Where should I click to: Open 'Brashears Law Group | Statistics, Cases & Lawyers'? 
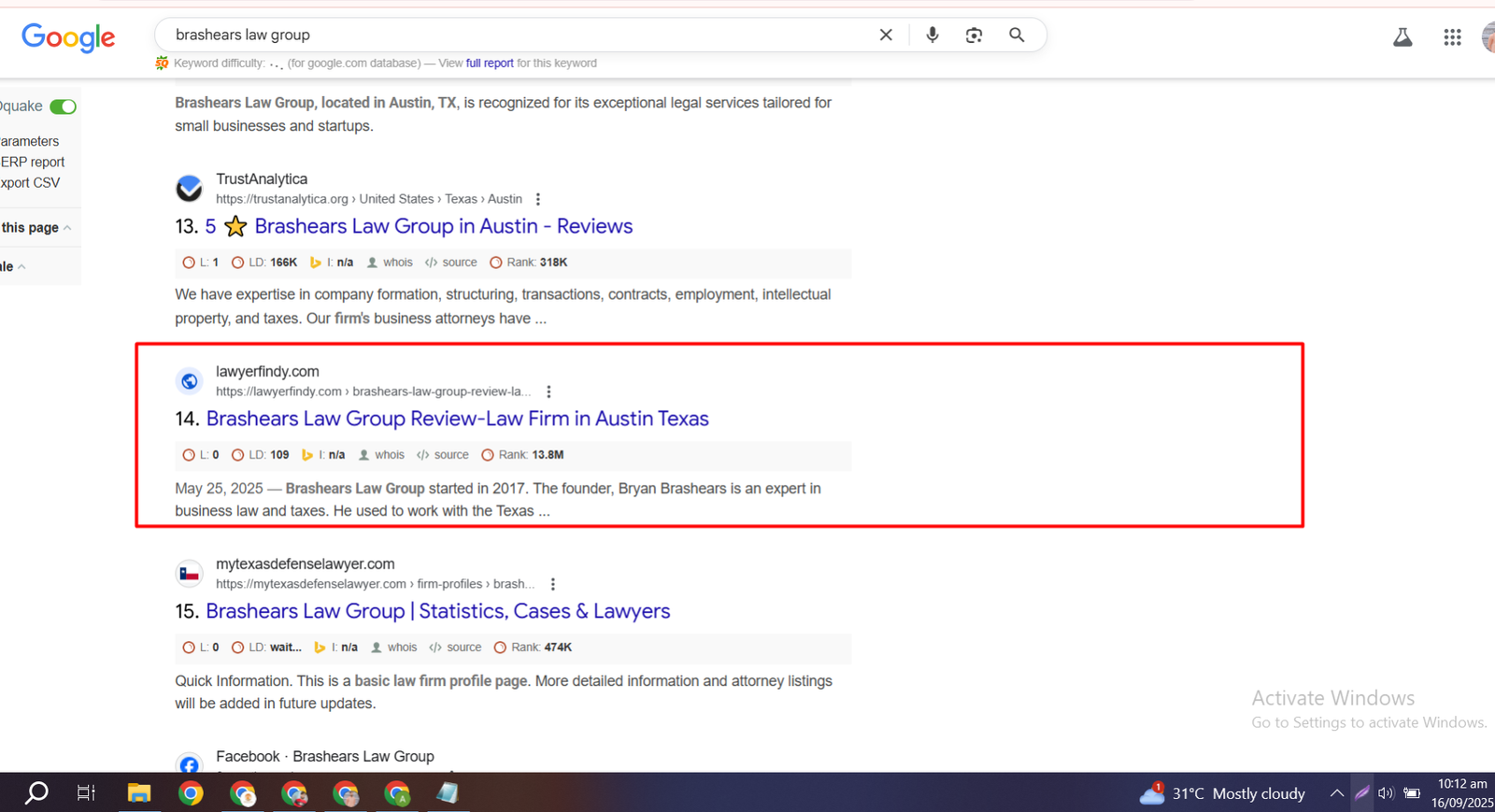[x=437, y=611]
